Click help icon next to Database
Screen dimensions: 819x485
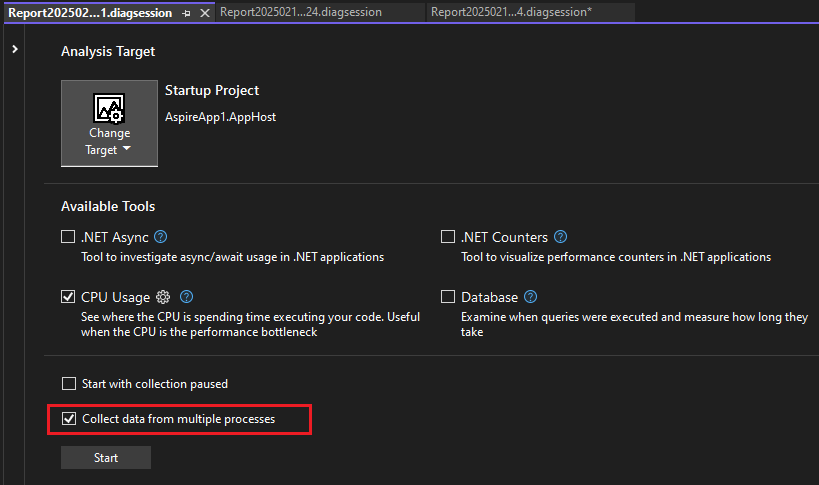point(531,297)
